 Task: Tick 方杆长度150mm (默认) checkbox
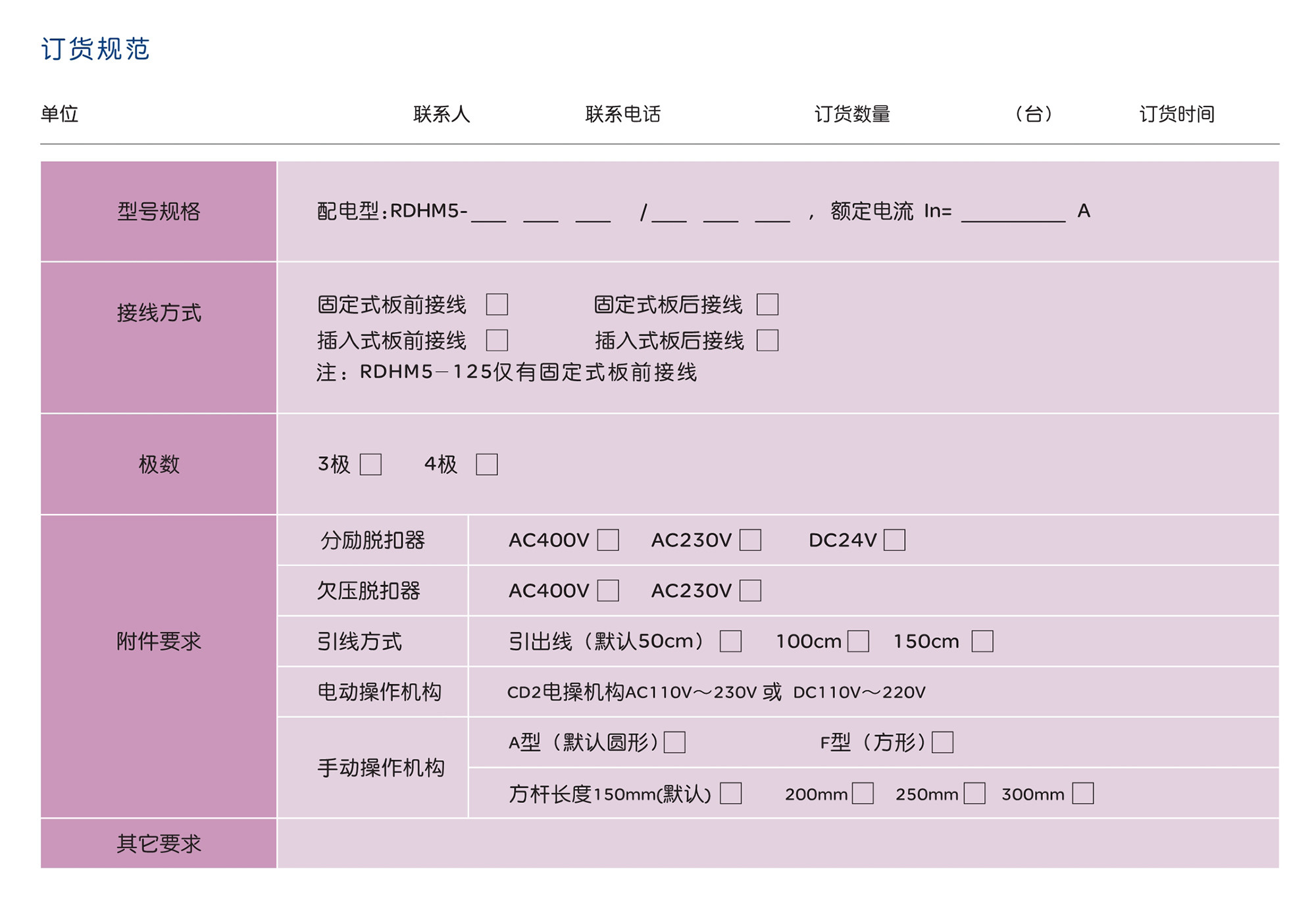[x=730, y=794]
